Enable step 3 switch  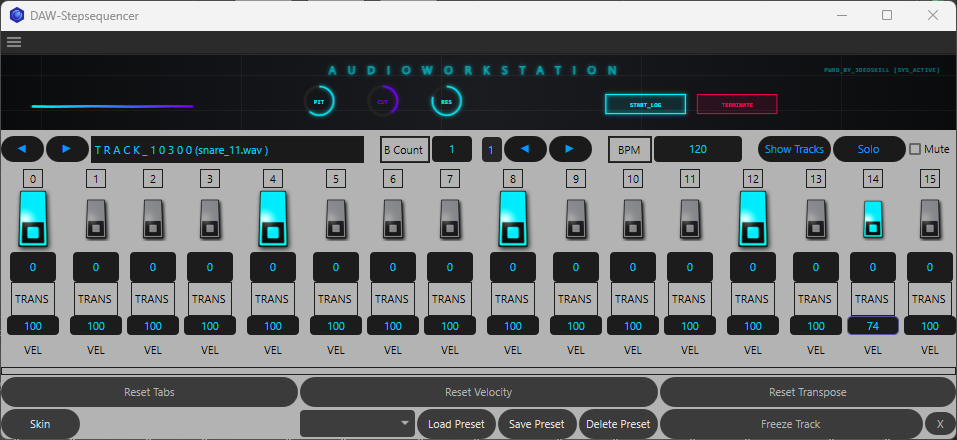pos(210,218)
